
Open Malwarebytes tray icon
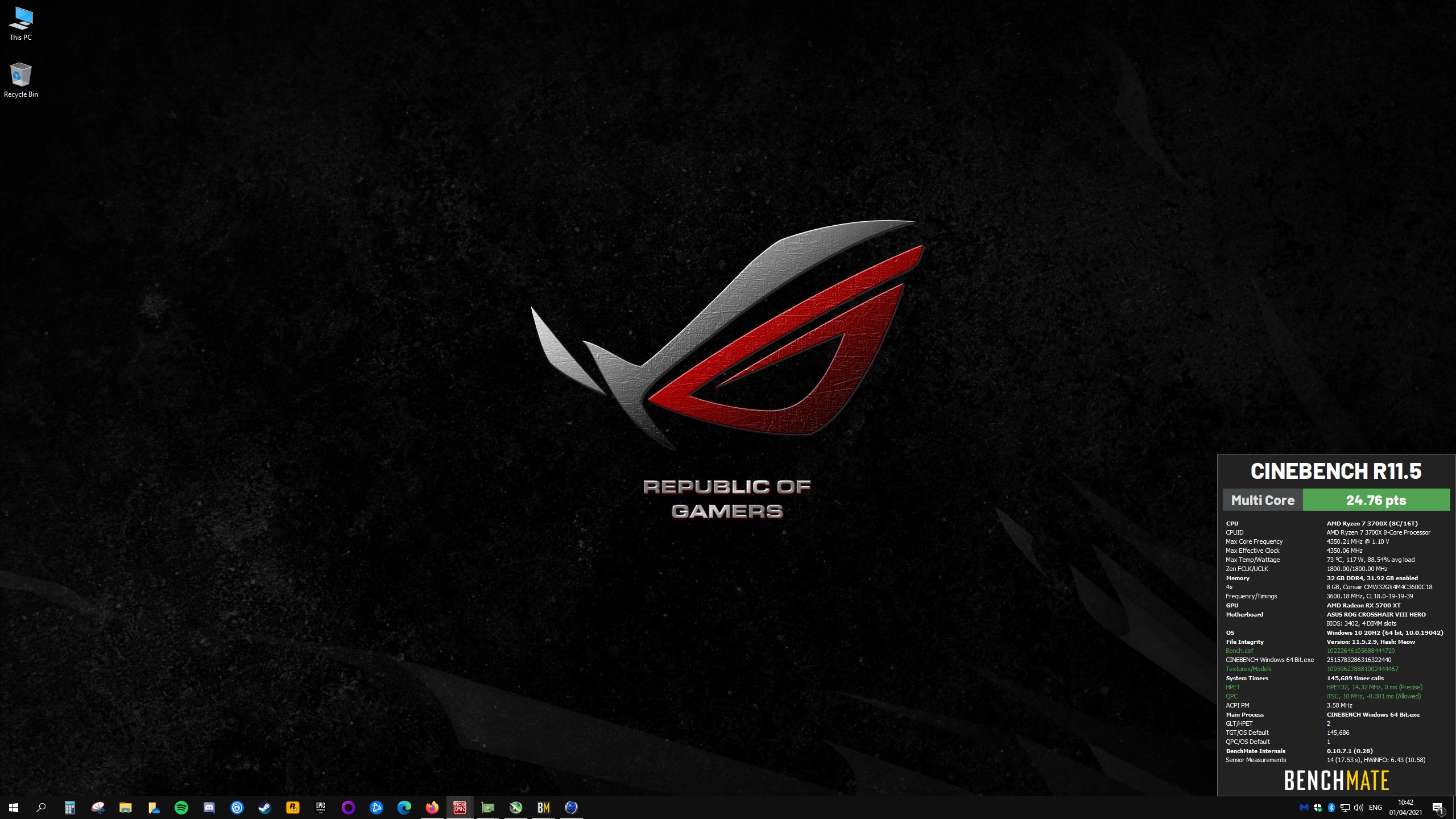point(1304,808)
